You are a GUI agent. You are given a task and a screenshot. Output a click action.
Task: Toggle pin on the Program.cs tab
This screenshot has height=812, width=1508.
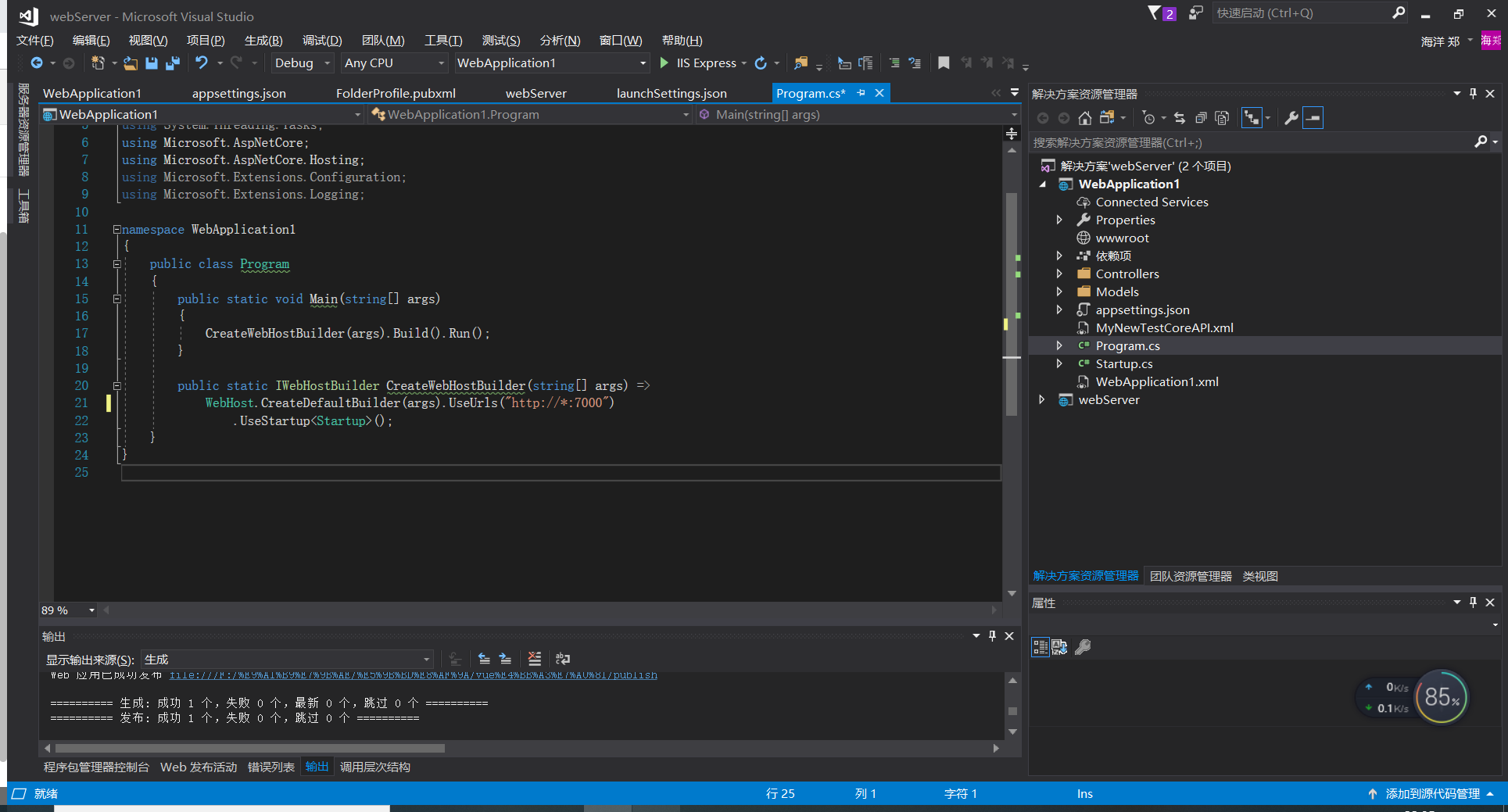pyautogui.click(x=861, y=93)
